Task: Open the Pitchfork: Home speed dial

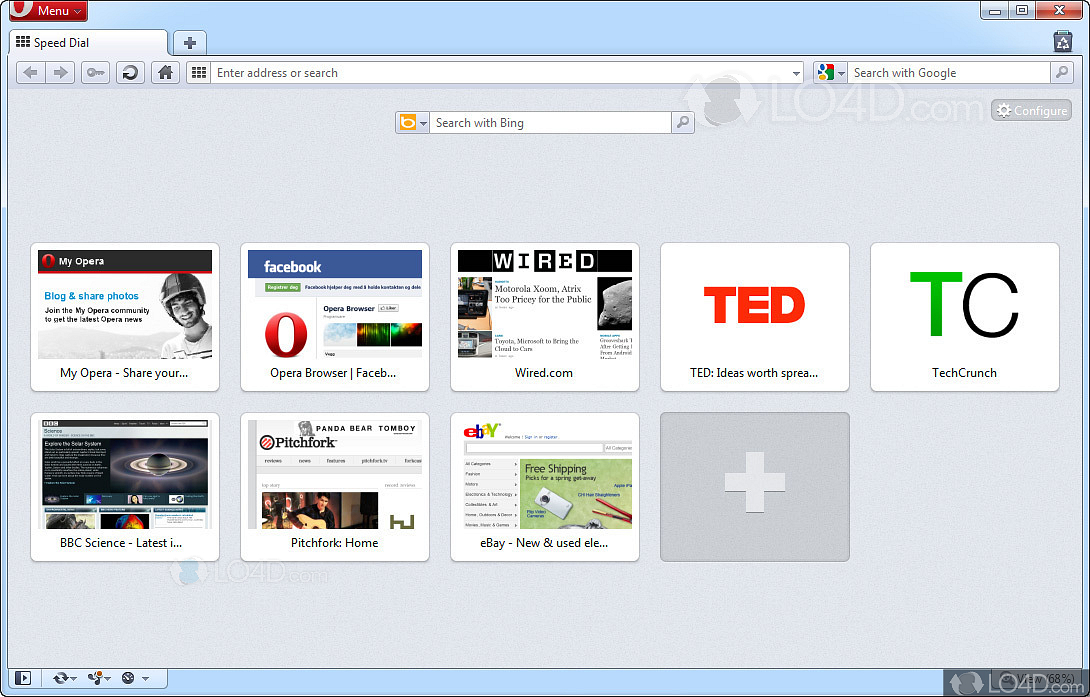Action: [335, 487]
